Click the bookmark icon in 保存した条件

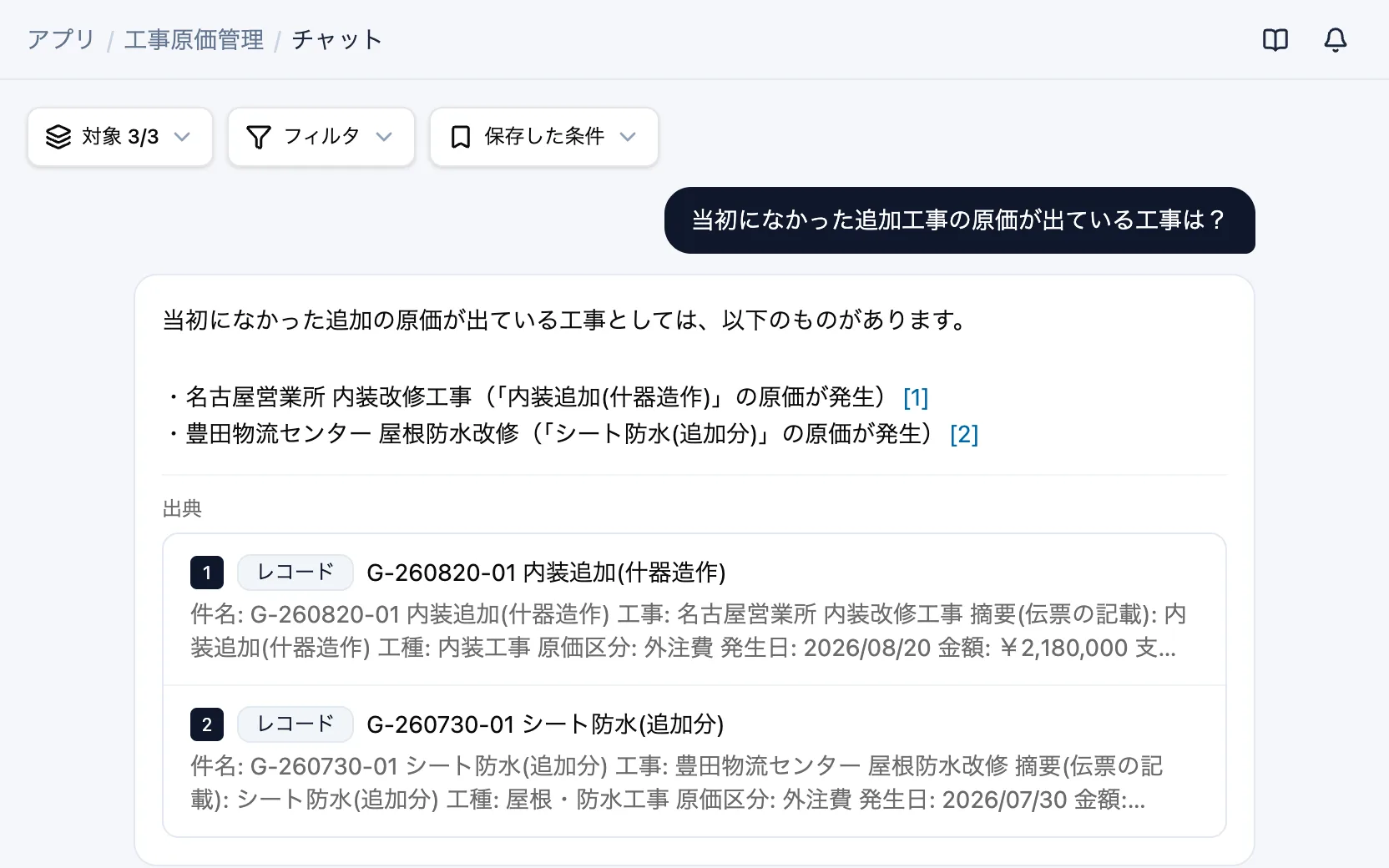coord(460,137)
